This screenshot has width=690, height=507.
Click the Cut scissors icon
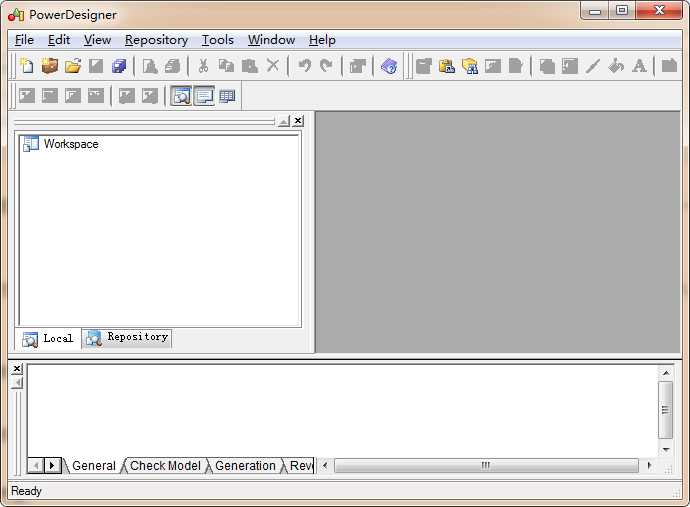tap(203, 66)
